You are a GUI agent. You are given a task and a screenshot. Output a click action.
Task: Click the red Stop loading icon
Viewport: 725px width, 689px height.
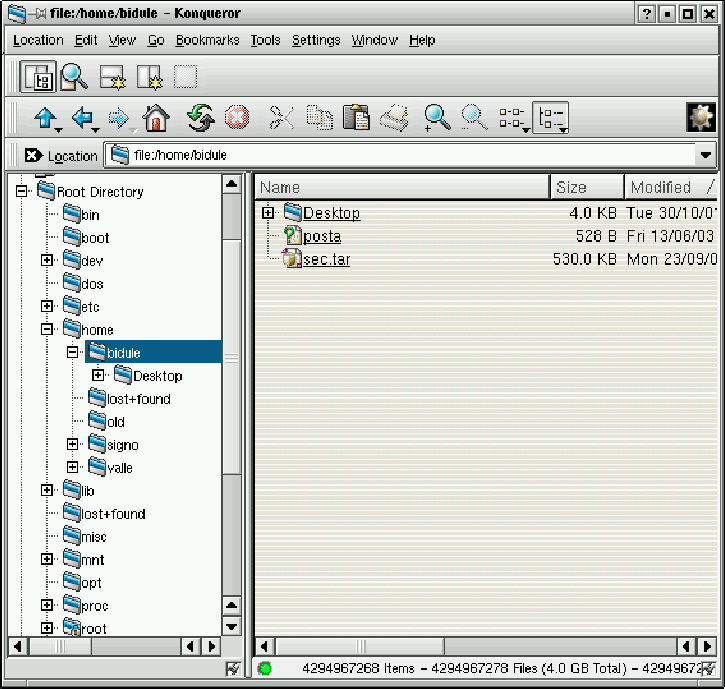[x=237, y=118]
